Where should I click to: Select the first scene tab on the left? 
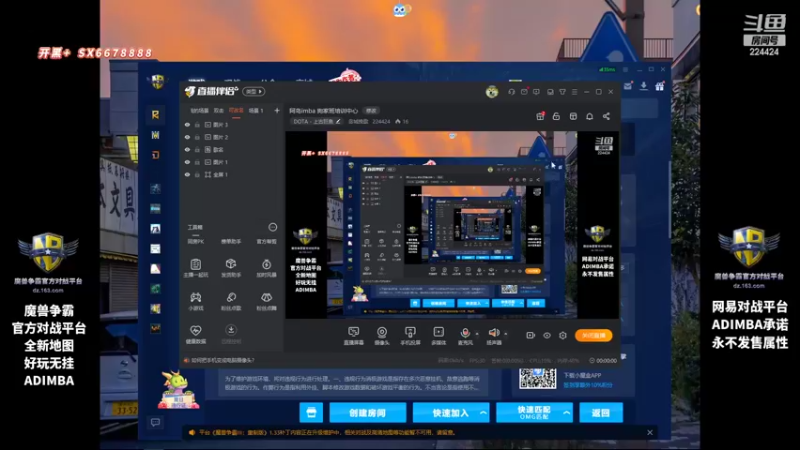[199, 111]
